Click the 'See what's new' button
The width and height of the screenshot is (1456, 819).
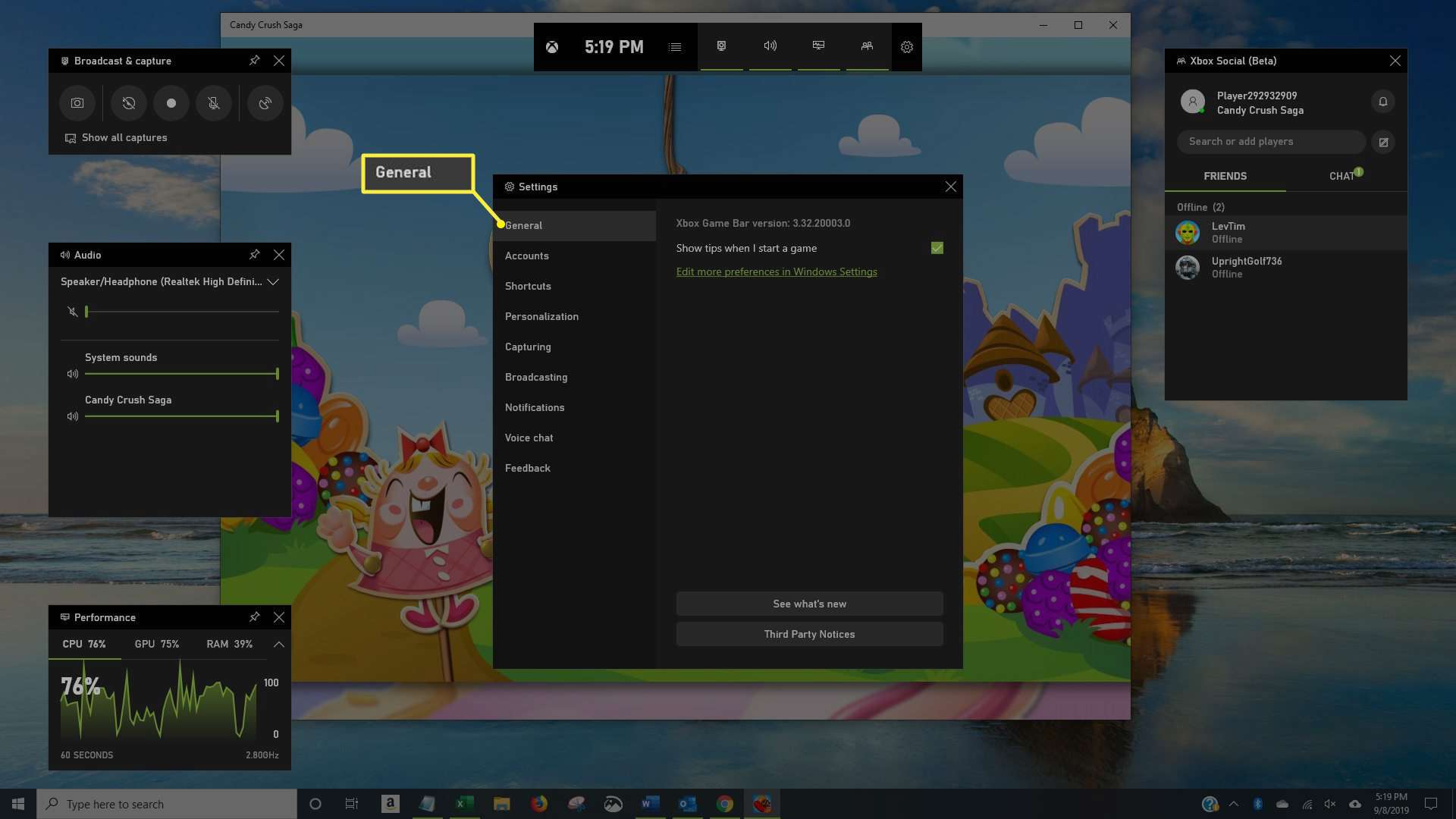[809, 603]
